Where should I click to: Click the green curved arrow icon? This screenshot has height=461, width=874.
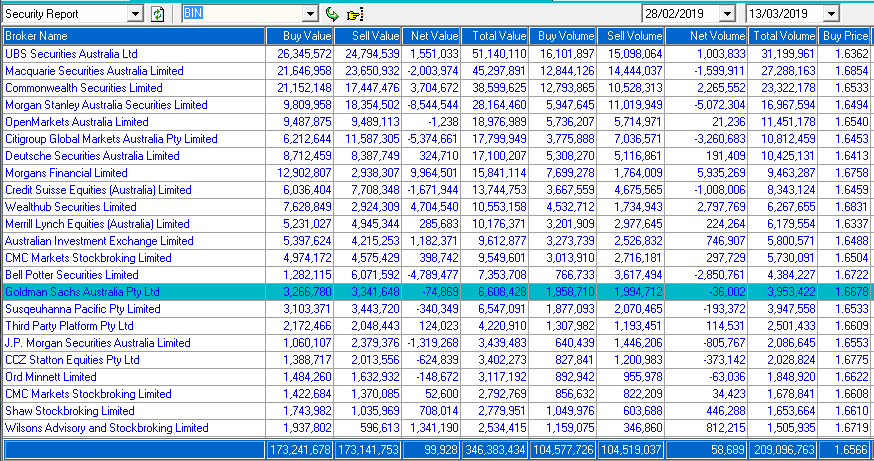click(332, 14)
